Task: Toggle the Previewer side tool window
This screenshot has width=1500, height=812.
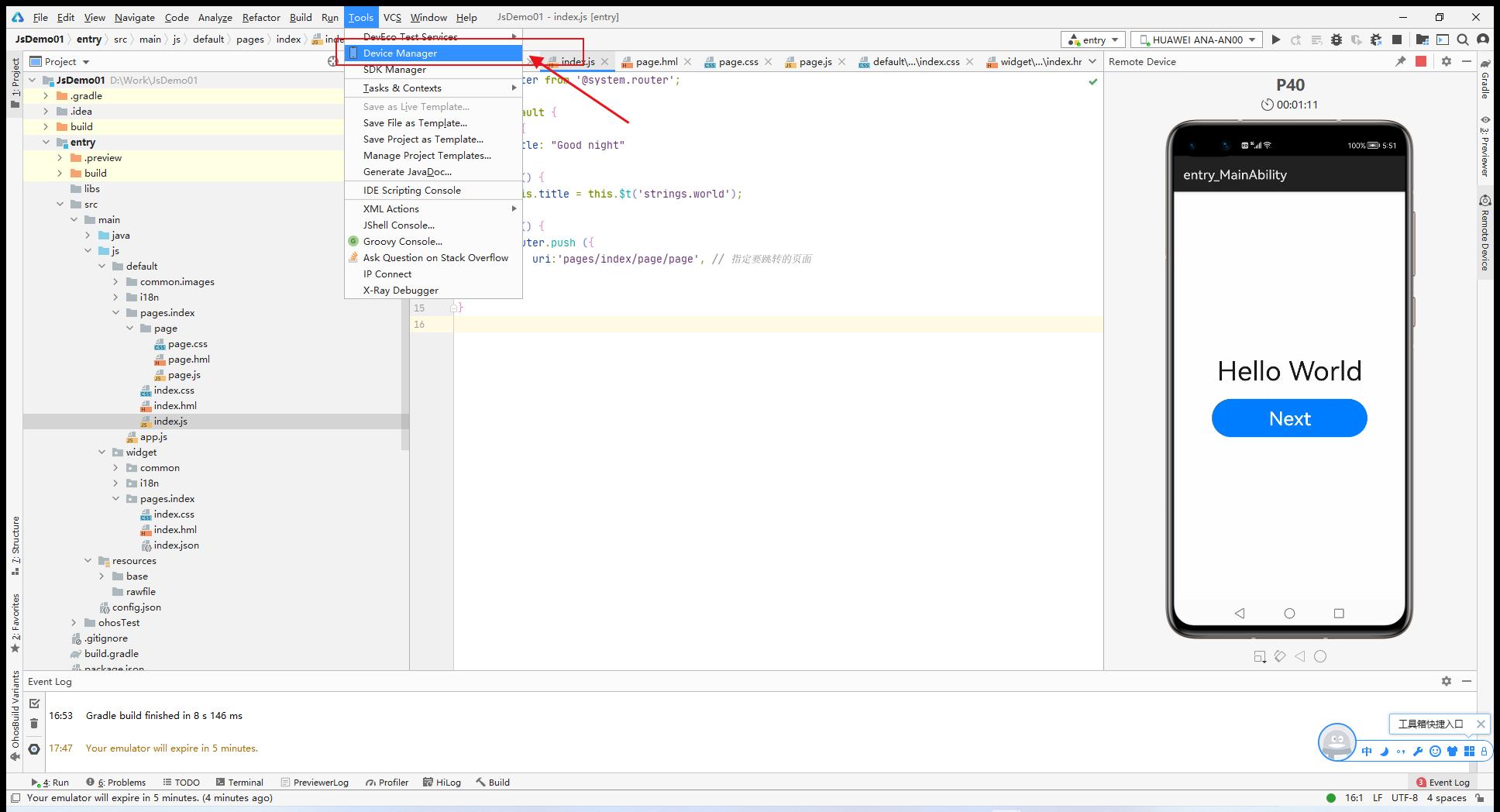Action: [1485, 147]
